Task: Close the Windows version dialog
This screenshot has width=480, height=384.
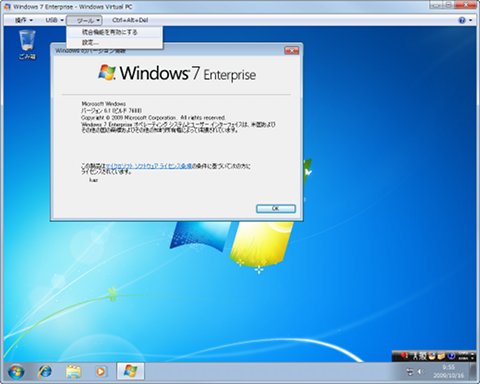Action: click(292, 51)
